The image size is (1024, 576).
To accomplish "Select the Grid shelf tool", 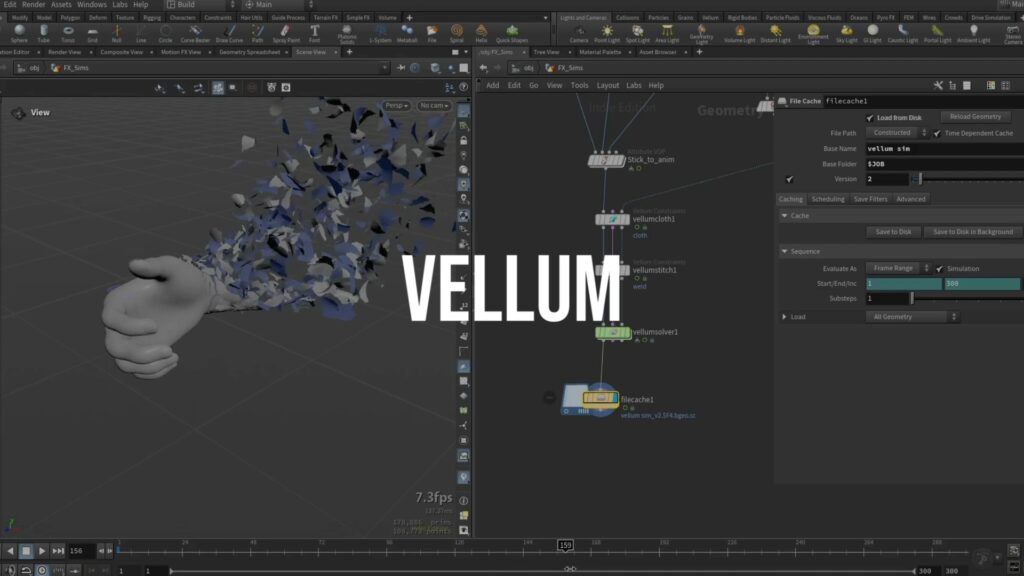I will coord(92,34).
